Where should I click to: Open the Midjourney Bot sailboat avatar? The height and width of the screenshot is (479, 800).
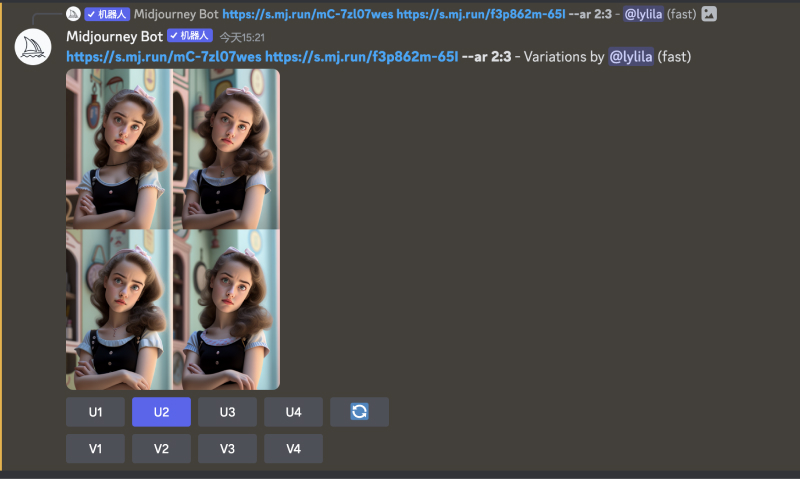[33, 47]
